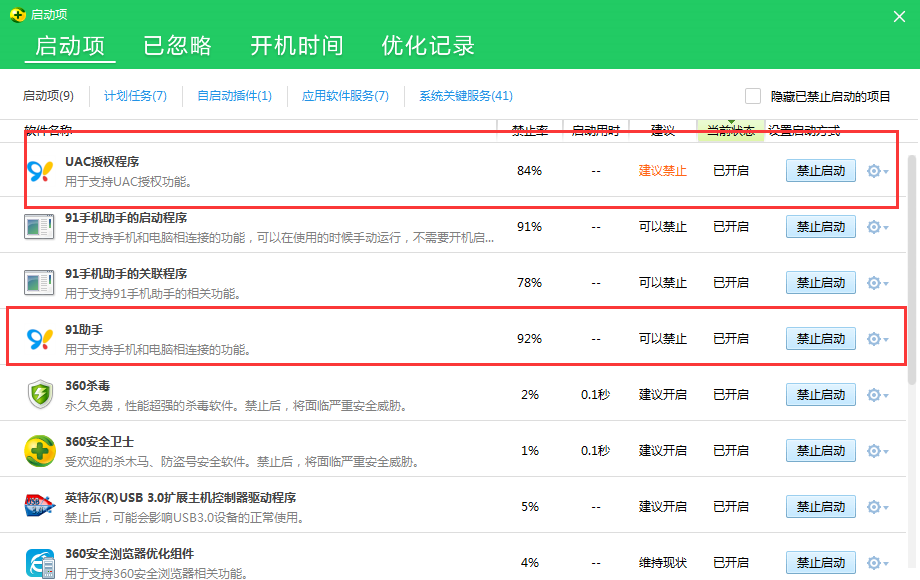
Task: Open startup settings gear for 360杀毒
Action: click(x=875, y=394)
